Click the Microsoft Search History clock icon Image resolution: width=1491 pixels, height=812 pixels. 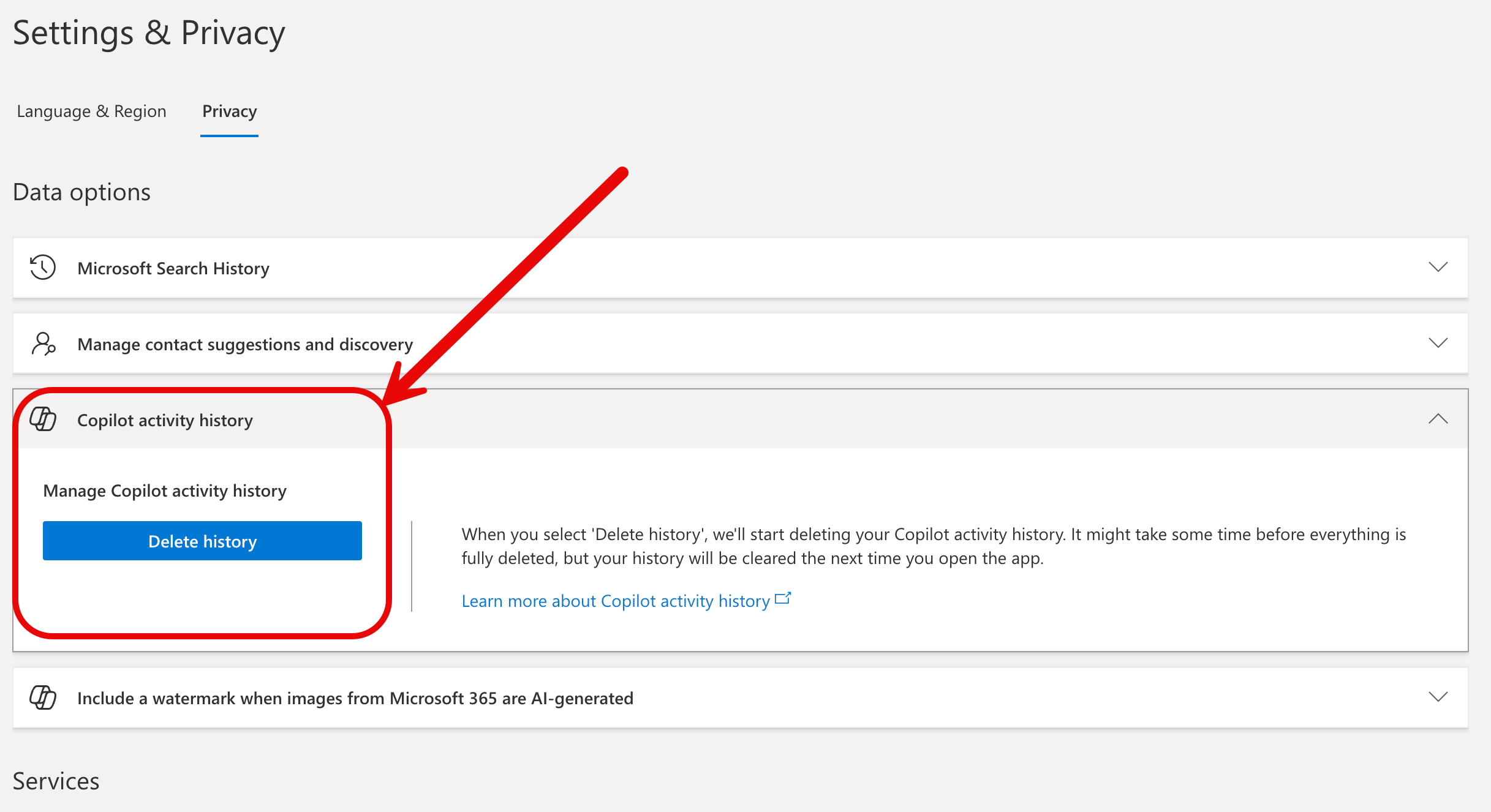click(43, 268)
